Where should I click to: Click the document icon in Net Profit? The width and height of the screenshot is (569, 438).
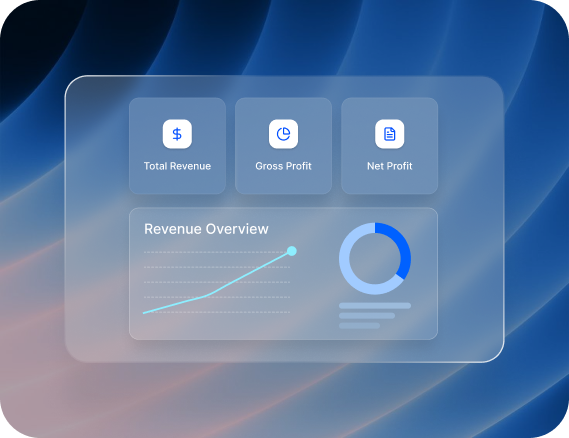coord(389,134)
